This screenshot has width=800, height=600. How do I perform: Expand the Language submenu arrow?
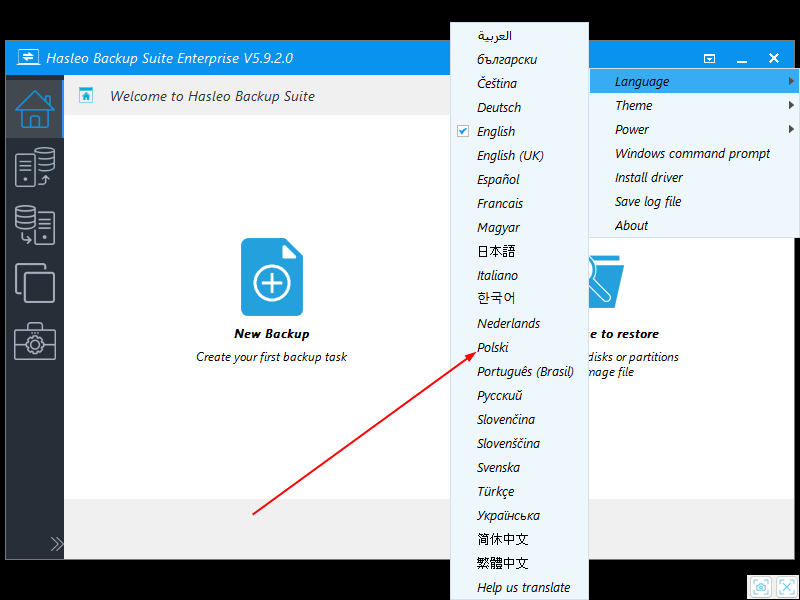pyautogui.click(x=791, y=81)
